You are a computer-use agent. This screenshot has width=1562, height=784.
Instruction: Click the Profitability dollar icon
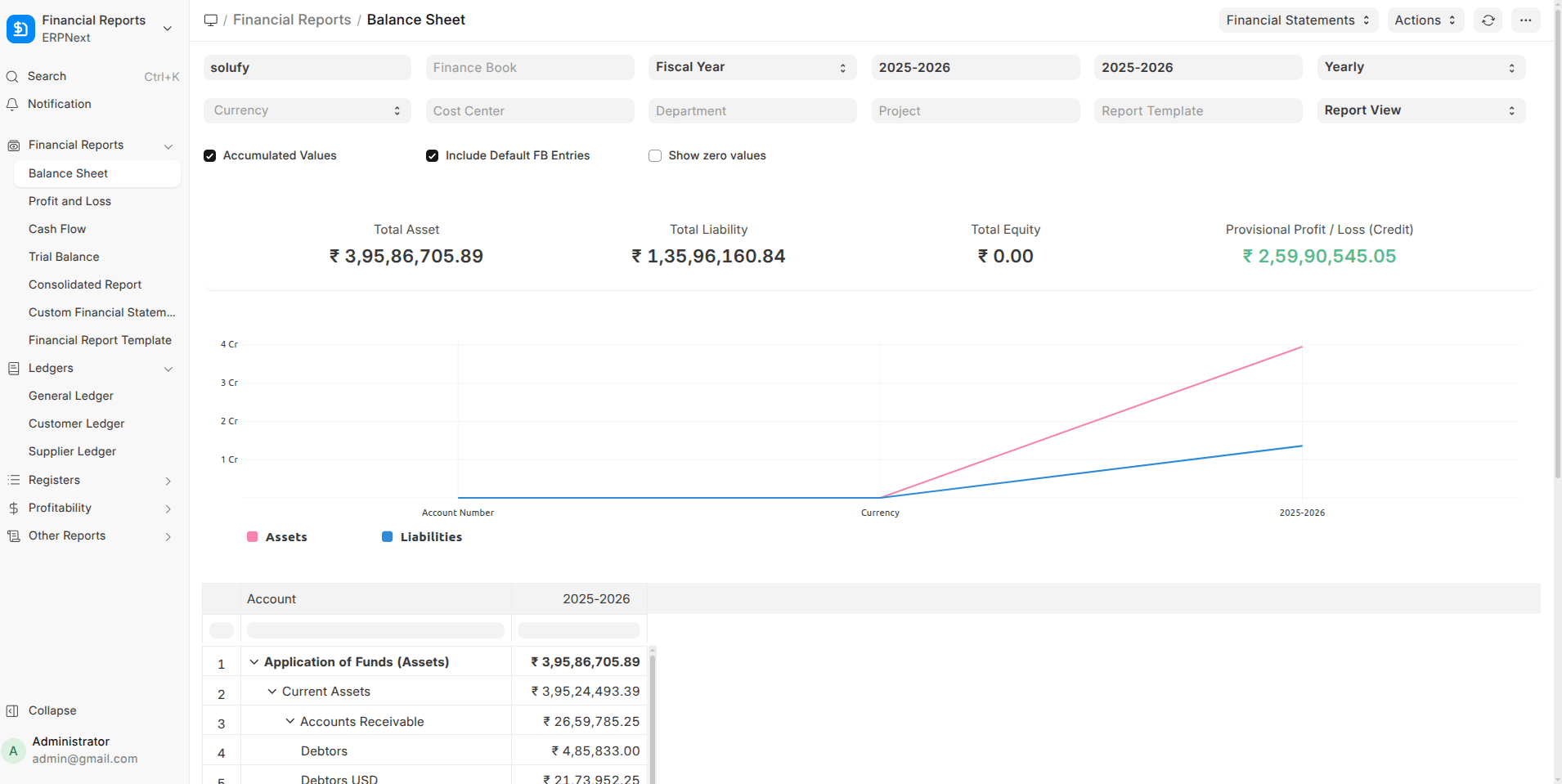click(x=13, y=508)
